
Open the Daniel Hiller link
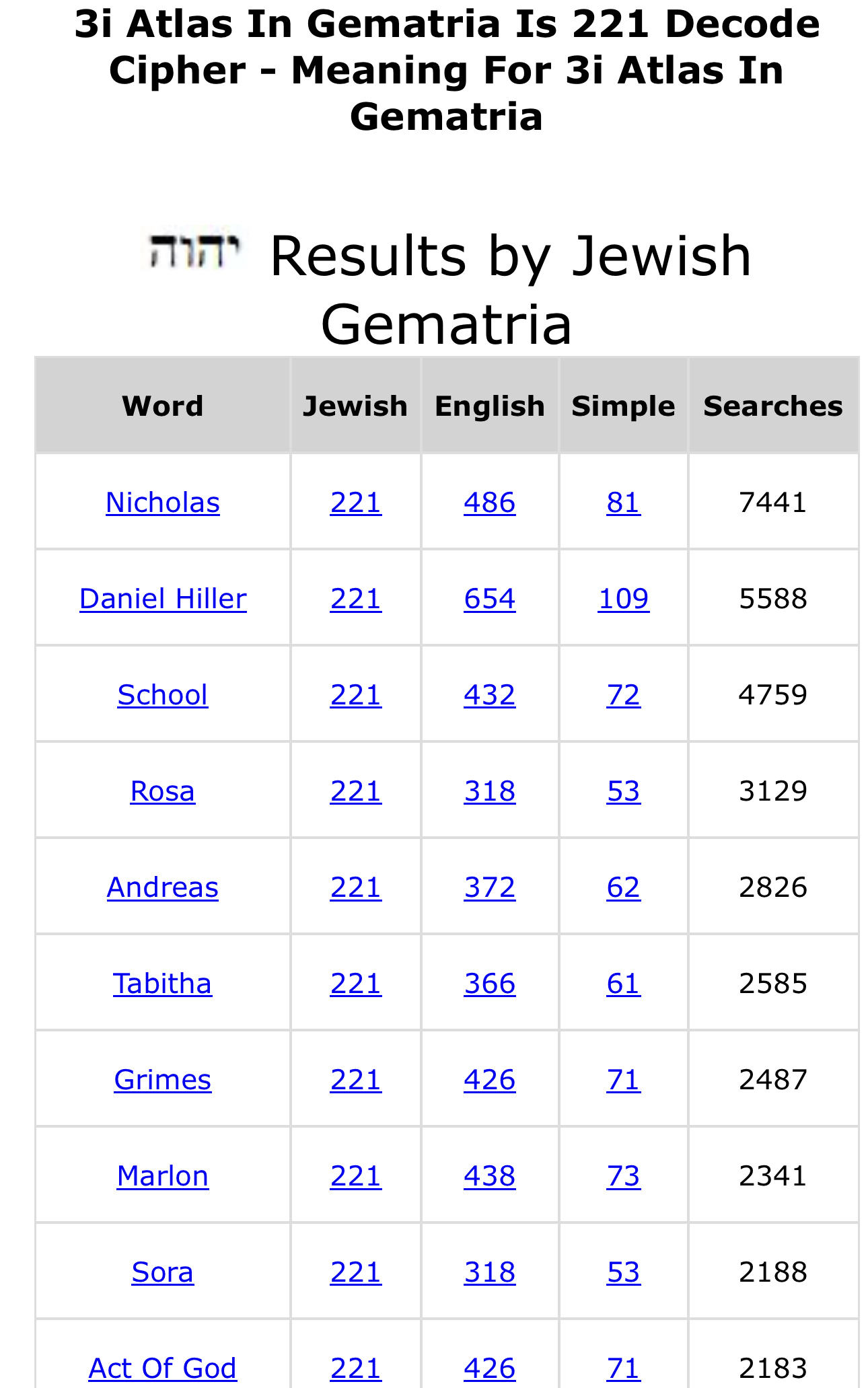tap(163, 599)
